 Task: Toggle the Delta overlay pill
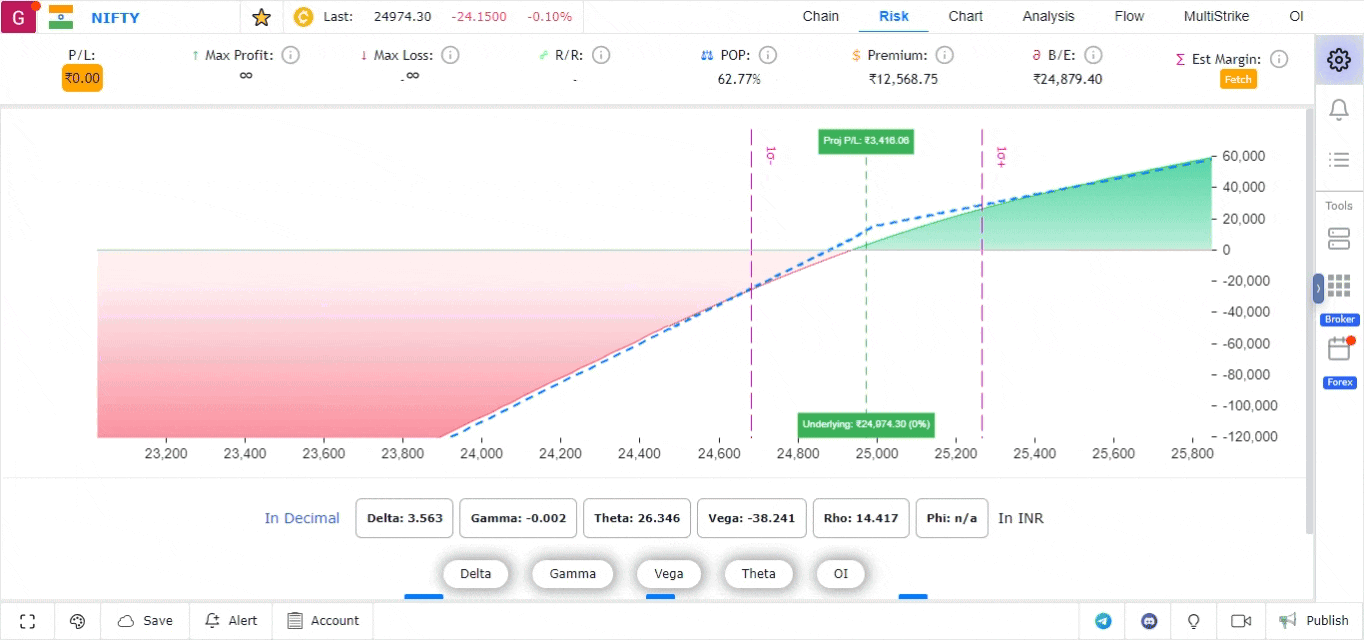point(475,574)
